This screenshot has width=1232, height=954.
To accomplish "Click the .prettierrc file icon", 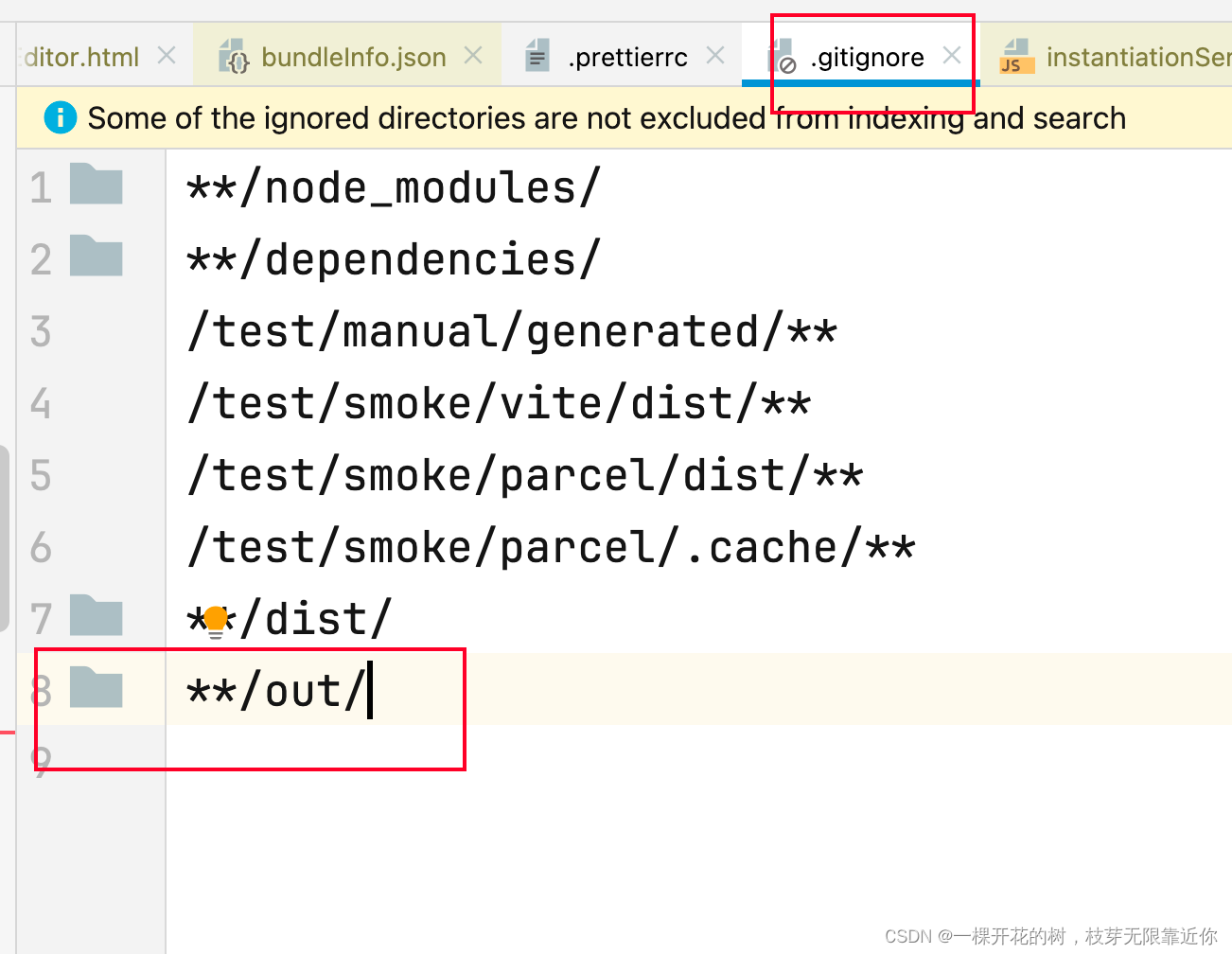I will click(x=537, y=57).
